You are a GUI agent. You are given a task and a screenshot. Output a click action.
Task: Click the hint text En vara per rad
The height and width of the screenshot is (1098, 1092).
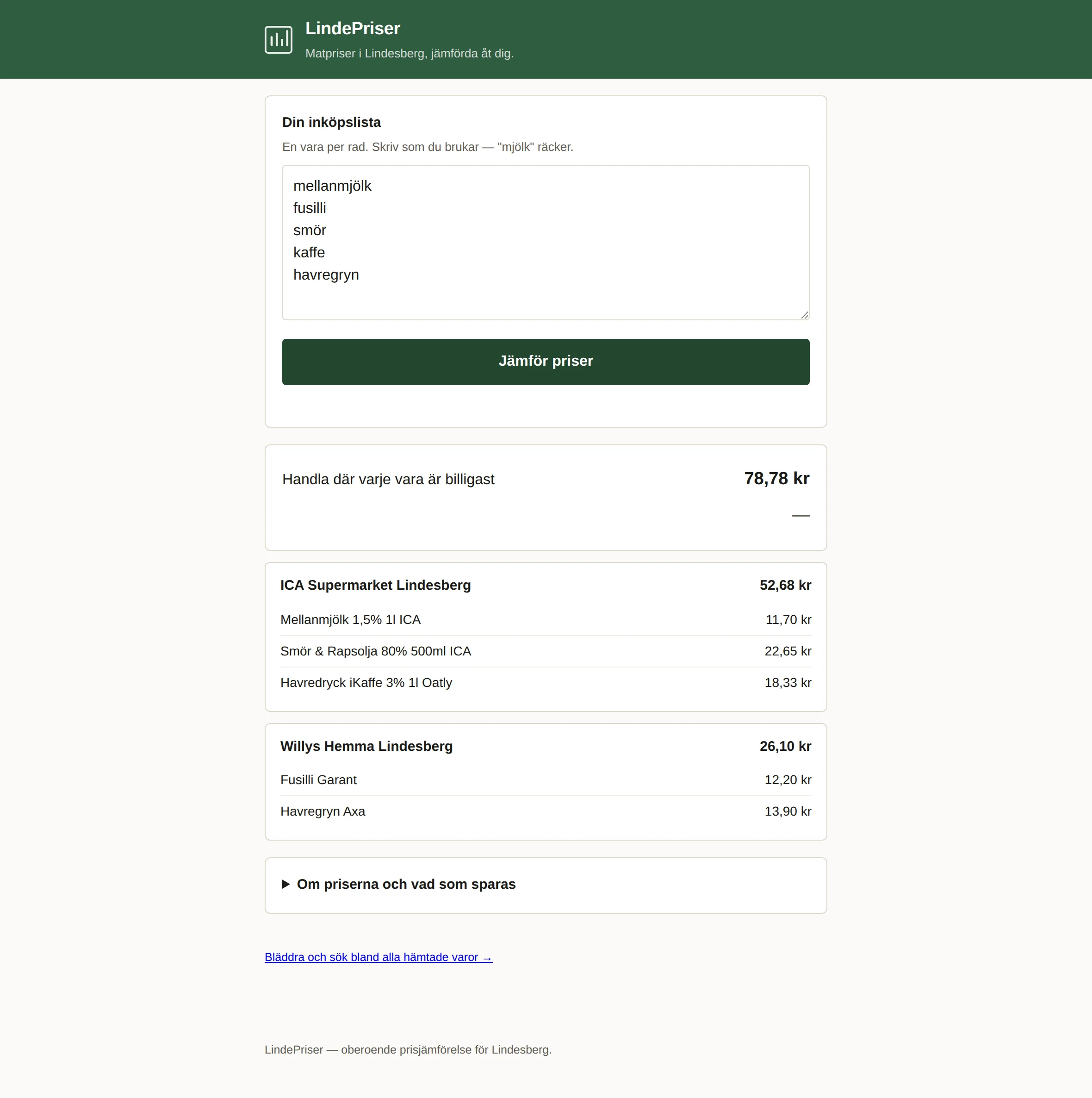point(427,147)
